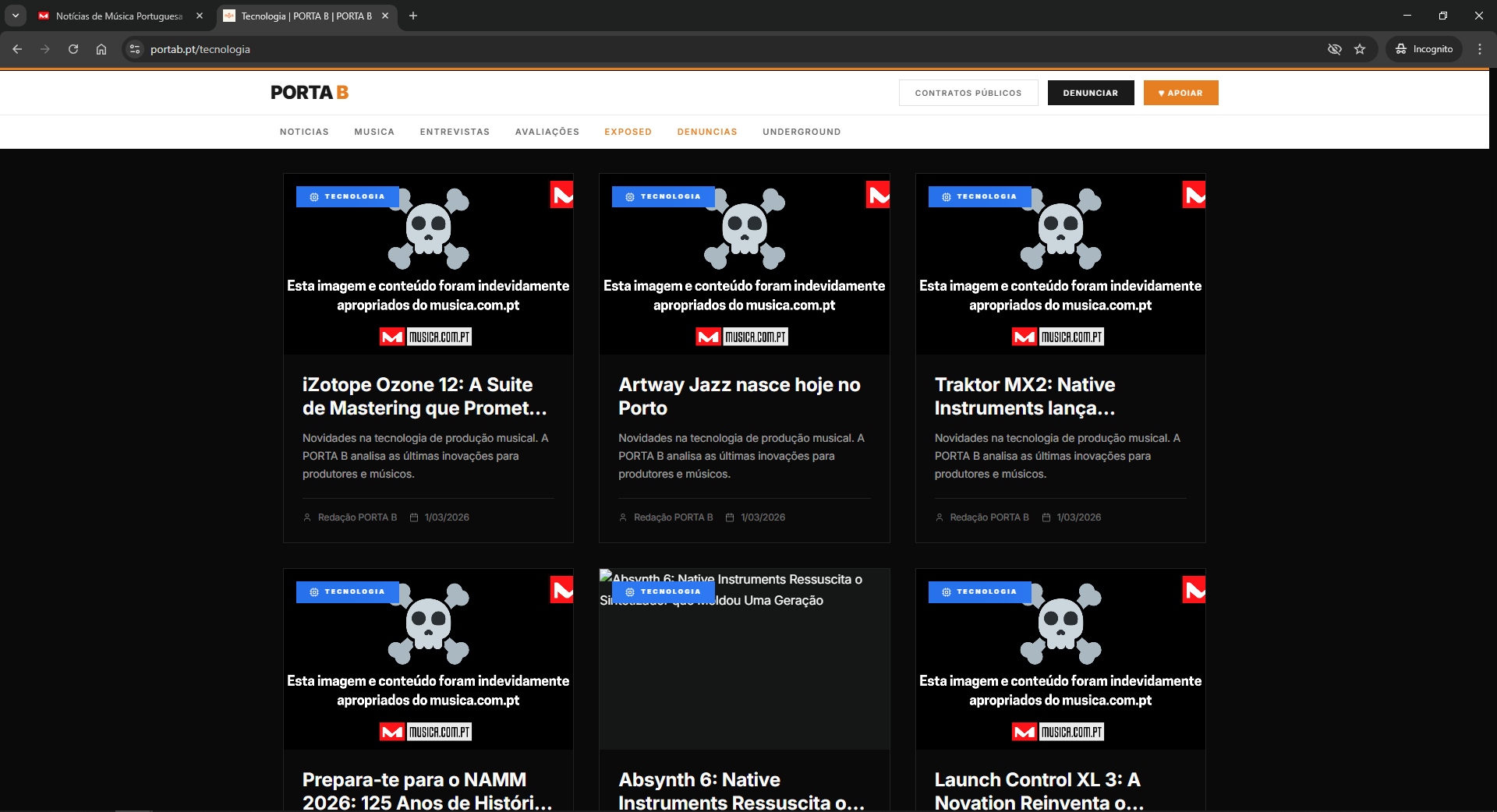Image resolution: width=1497 pixels, height=812 pixels.
Task: Expand the tab search dropdown arrow
Action: pos(15,16)
